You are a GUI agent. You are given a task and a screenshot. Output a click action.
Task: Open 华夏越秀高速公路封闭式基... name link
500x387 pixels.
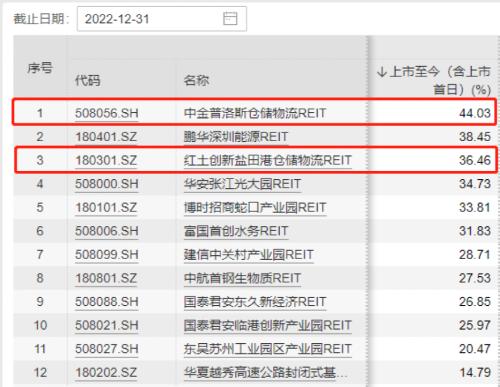pos(266,373)
